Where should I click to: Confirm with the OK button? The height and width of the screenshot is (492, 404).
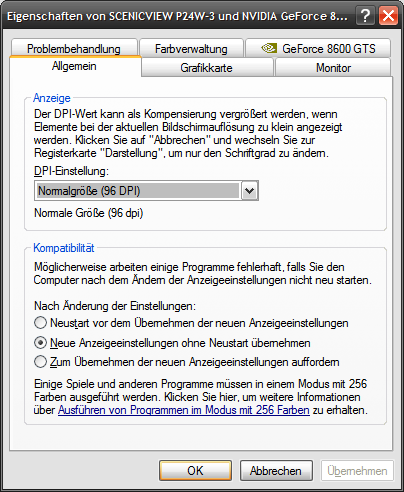195,471
